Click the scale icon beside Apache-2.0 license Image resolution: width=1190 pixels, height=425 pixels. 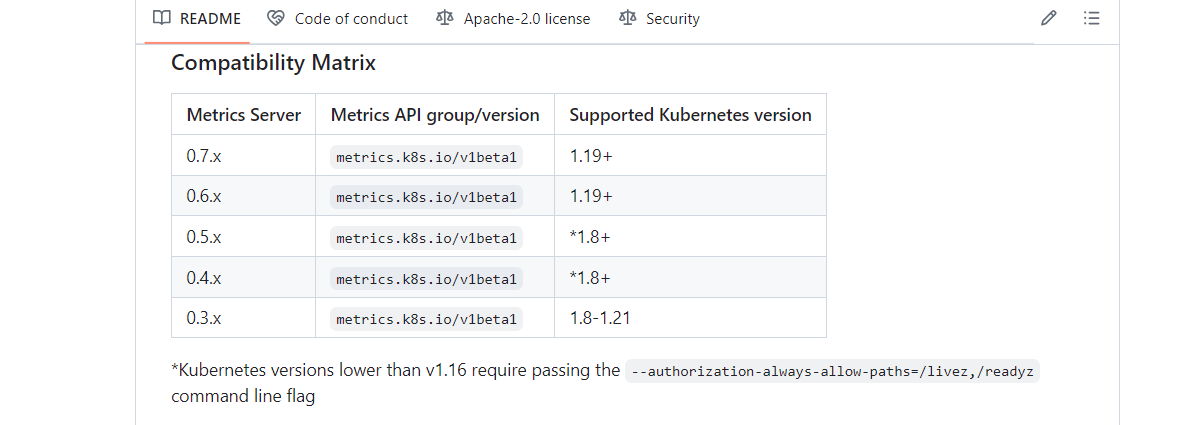pos(445,18)
